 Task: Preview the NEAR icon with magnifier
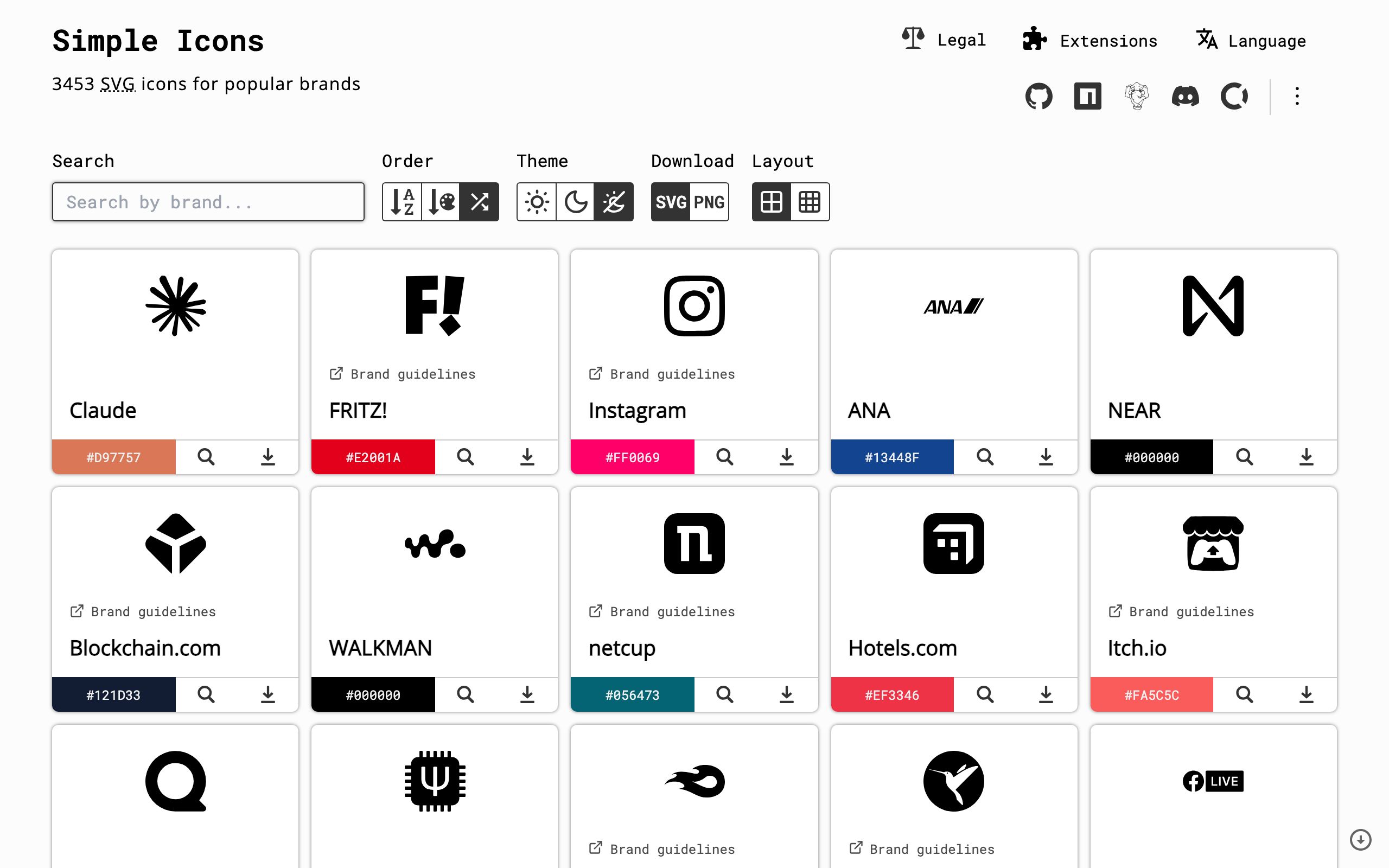coord(1244,457)
